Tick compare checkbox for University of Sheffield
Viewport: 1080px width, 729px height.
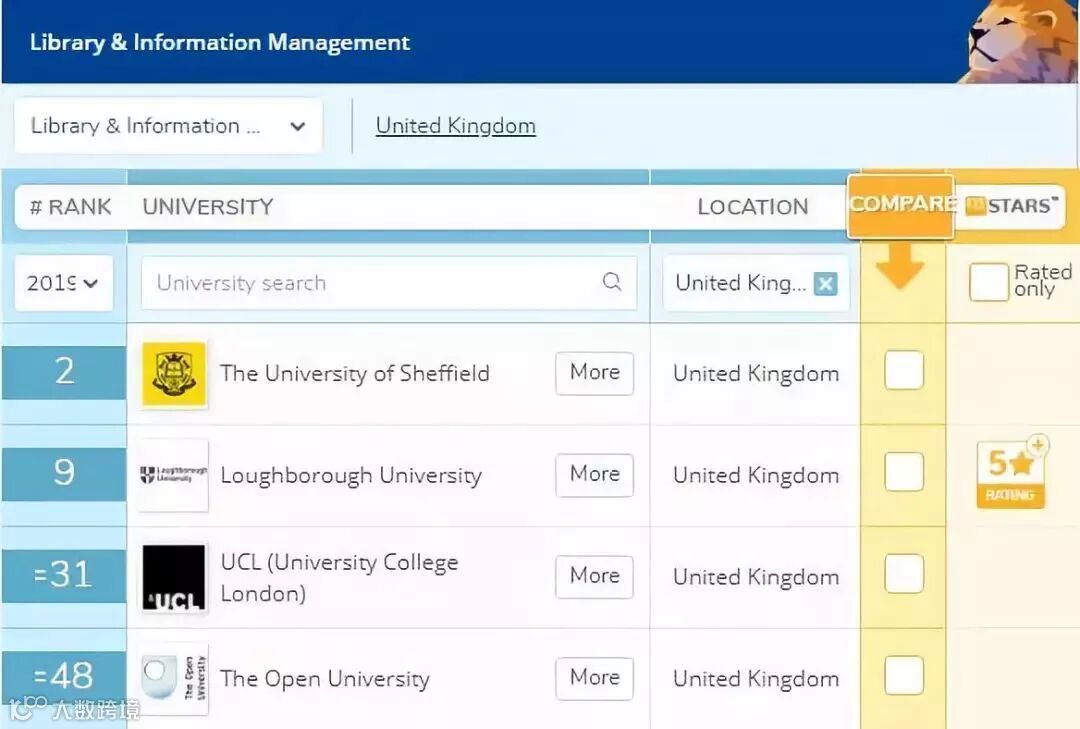tap(904, 371)
